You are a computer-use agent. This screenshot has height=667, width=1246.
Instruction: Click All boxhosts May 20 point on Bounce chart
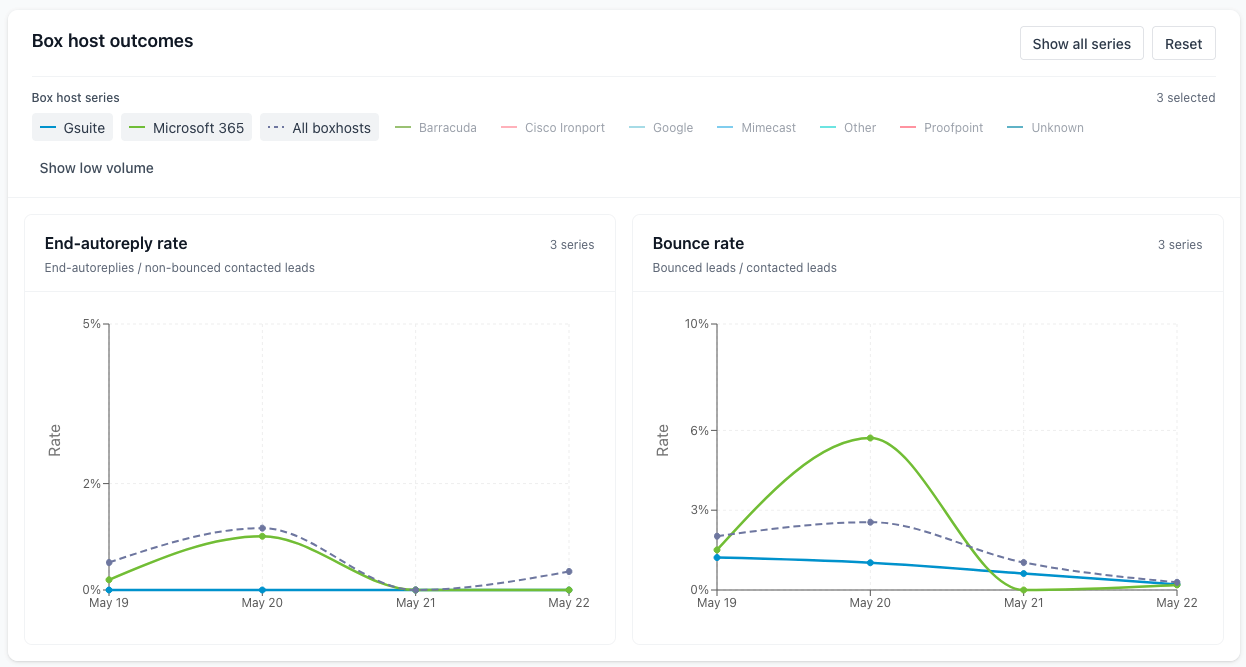870,522
